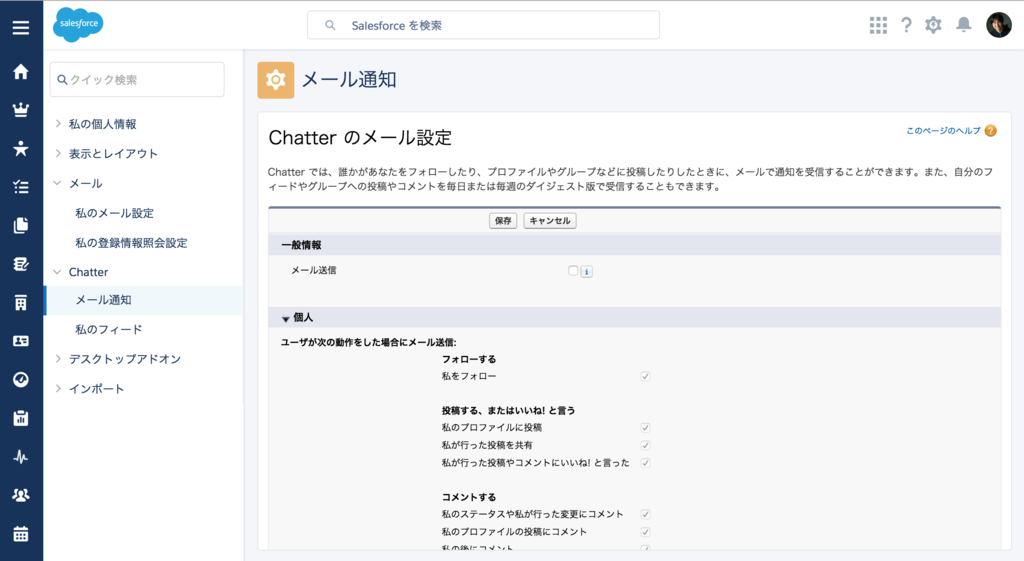Click the キャンセル button
1024x561 pixels.
[550, 221]
